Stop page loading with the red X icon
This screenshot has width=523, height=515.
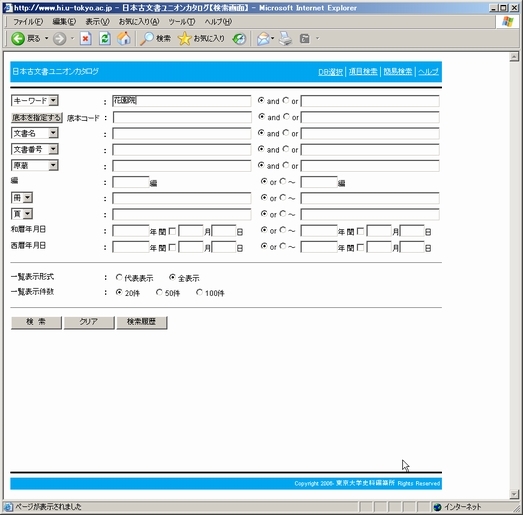[x=86, y=39]
